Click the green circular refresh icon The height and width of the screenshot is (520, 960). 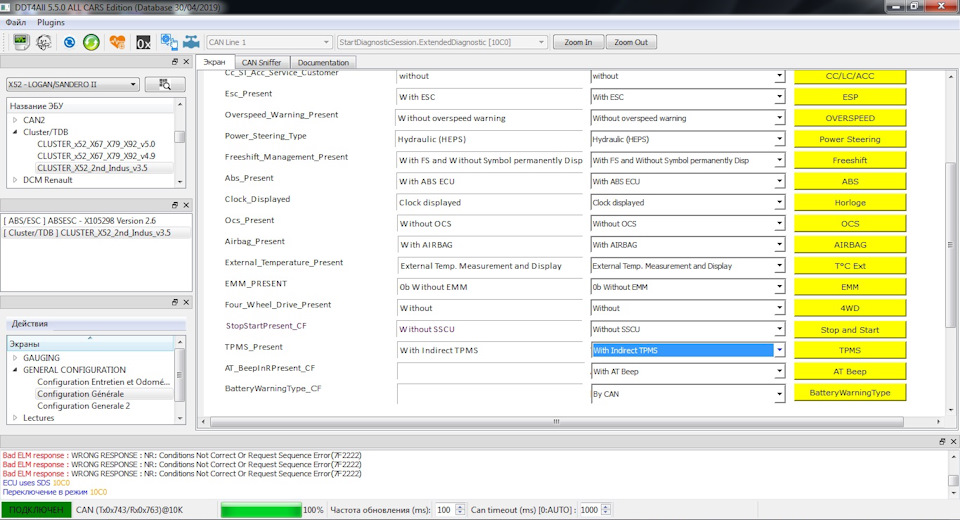pyautogui.click(x=91, y=42)
